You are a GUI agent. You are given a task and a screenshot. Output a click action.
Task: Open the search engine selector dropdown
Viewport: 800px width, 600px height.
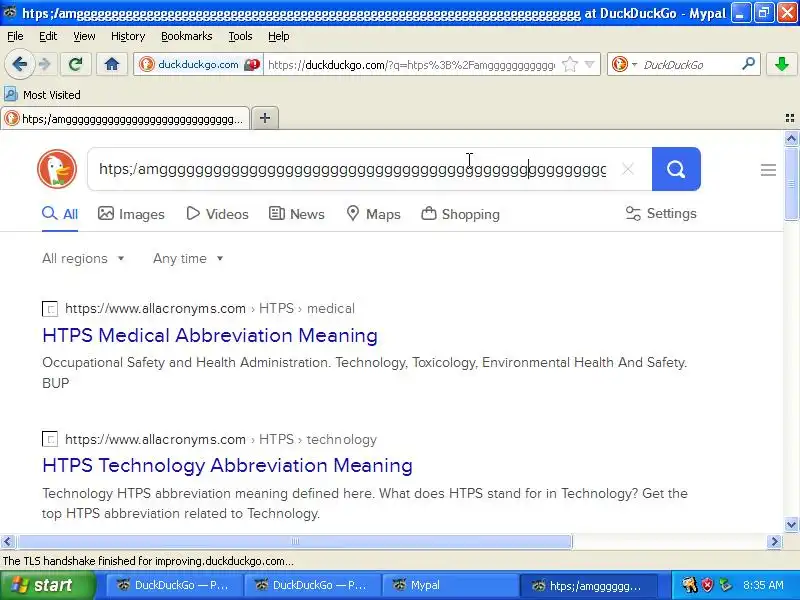tap(624, 65)
